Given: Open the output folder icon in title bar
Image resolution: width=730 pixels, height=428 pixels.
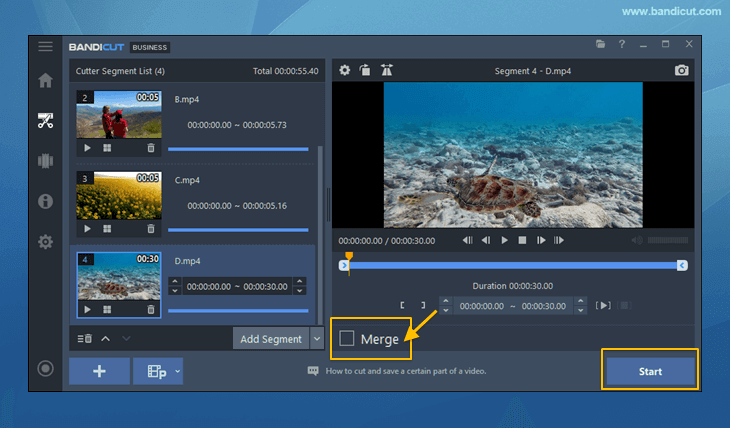Looking at the screenshot, I should coord(600,45).
